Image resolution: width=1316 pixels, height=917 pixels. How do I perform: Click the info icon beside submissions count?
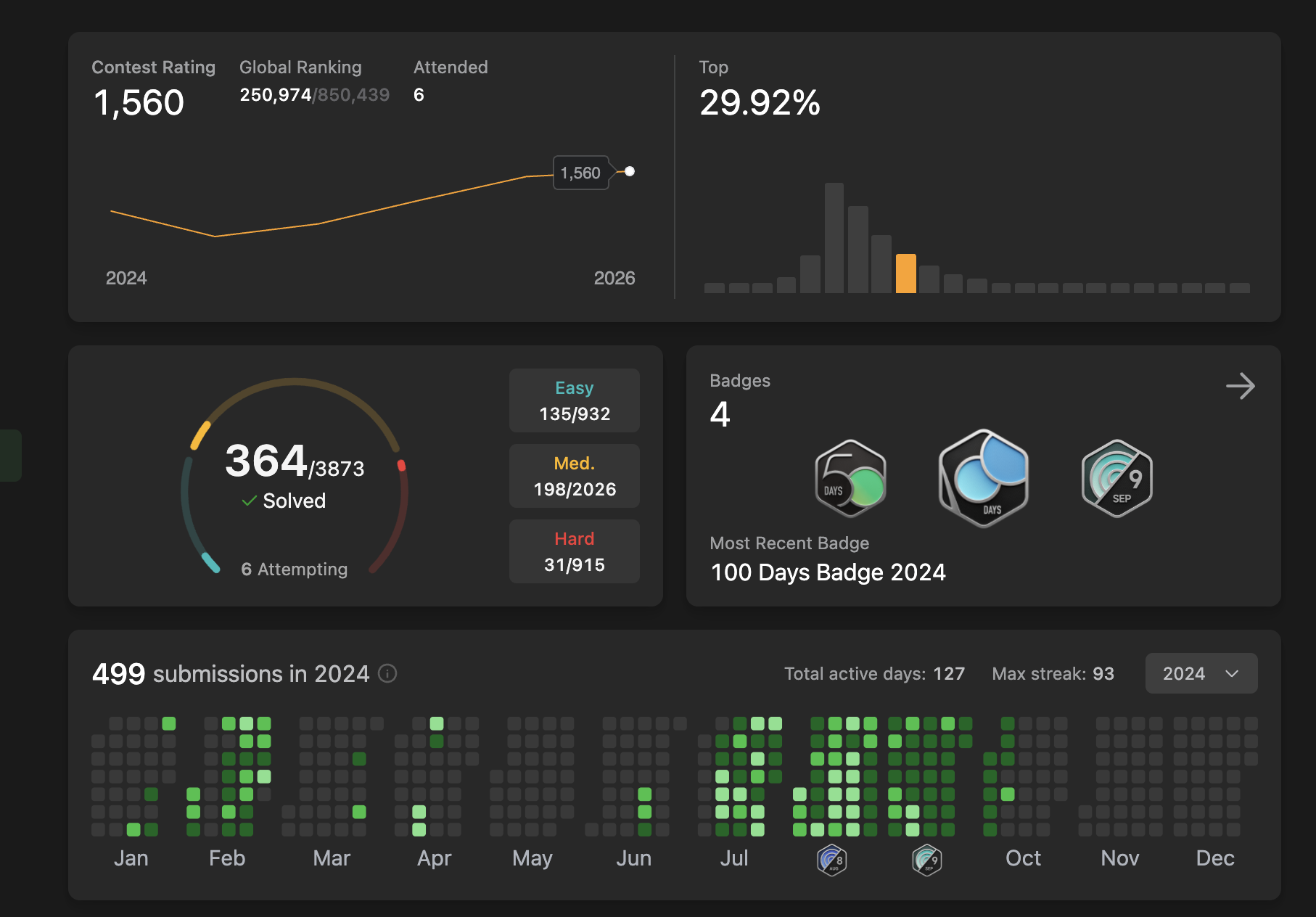click(x=387, y=674)
